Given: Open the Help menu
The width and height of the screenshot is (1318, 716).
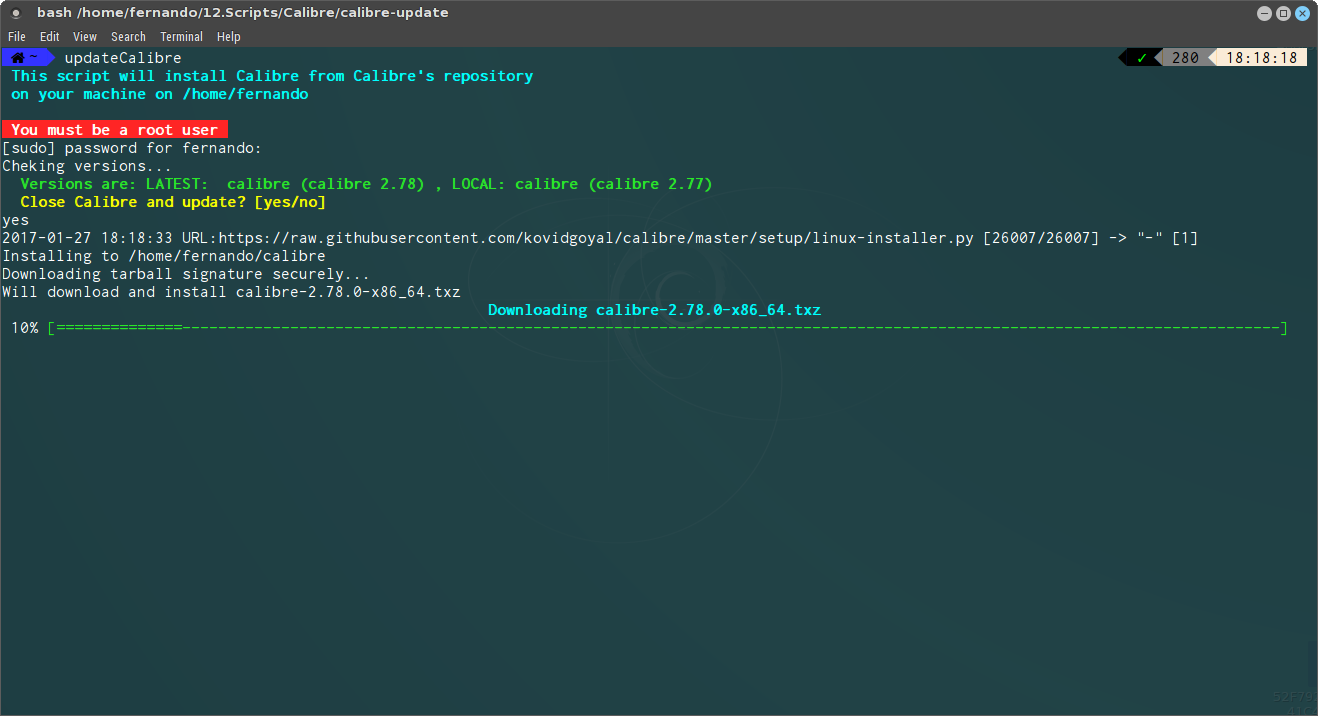Looking at the screenshot, I should point(229,37).
